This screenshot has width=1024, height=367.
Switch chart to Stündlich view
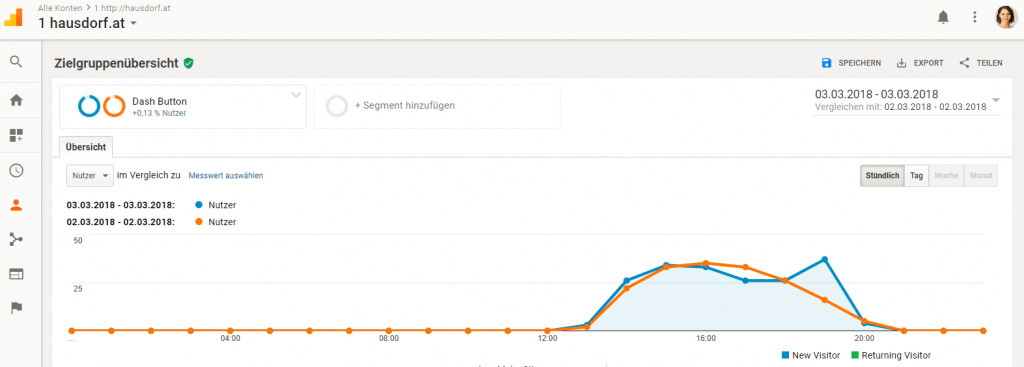tap(882, 176)
